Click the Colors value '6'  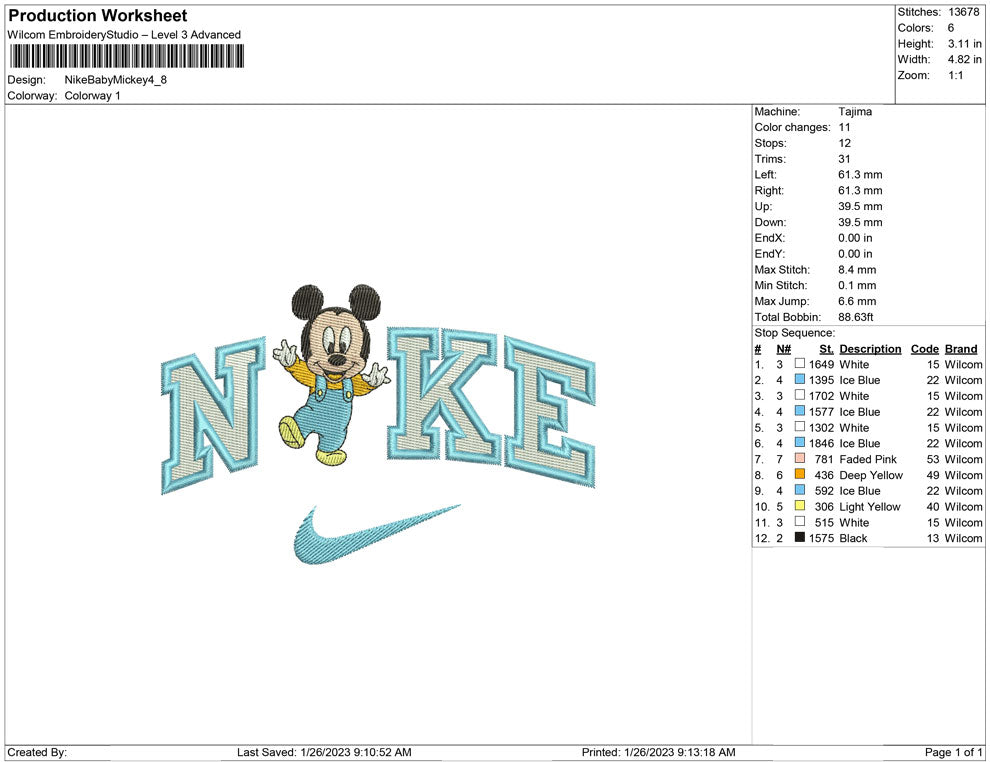click(x=951, y=28)
